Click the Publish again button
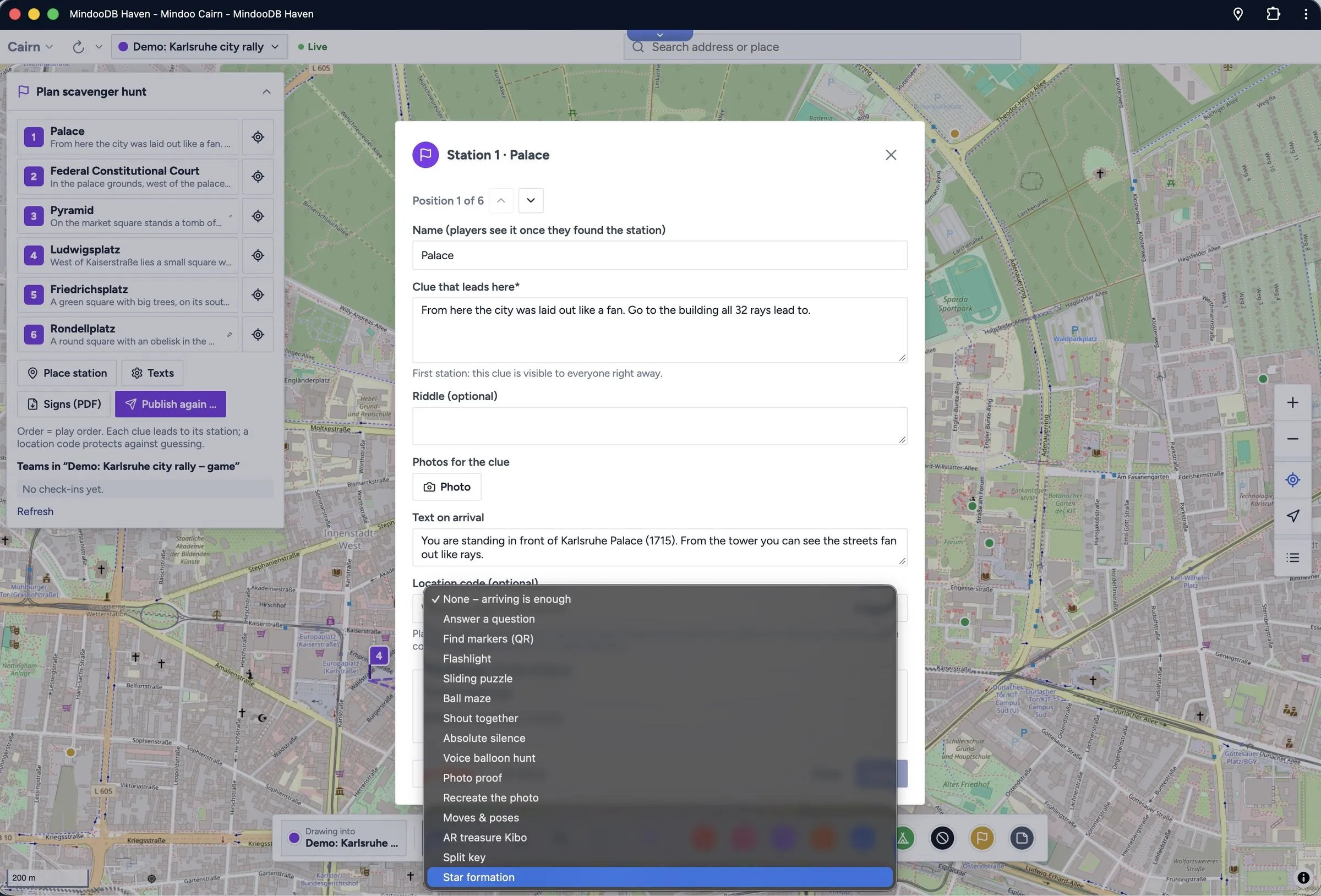1321x896 pixels. 171,403
